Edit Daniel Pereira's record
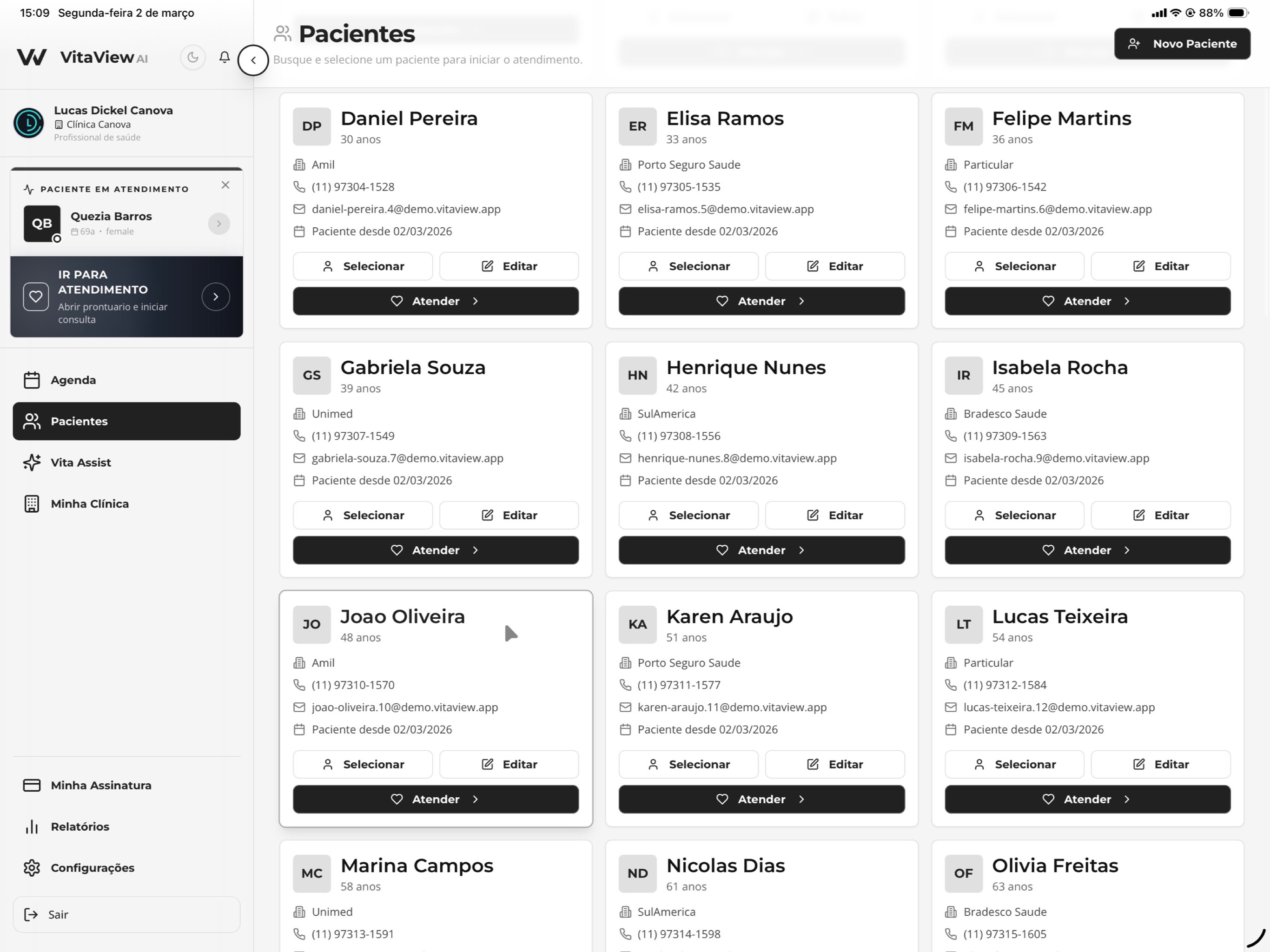This screenshot has height=952, width=1270. point(509,266)
